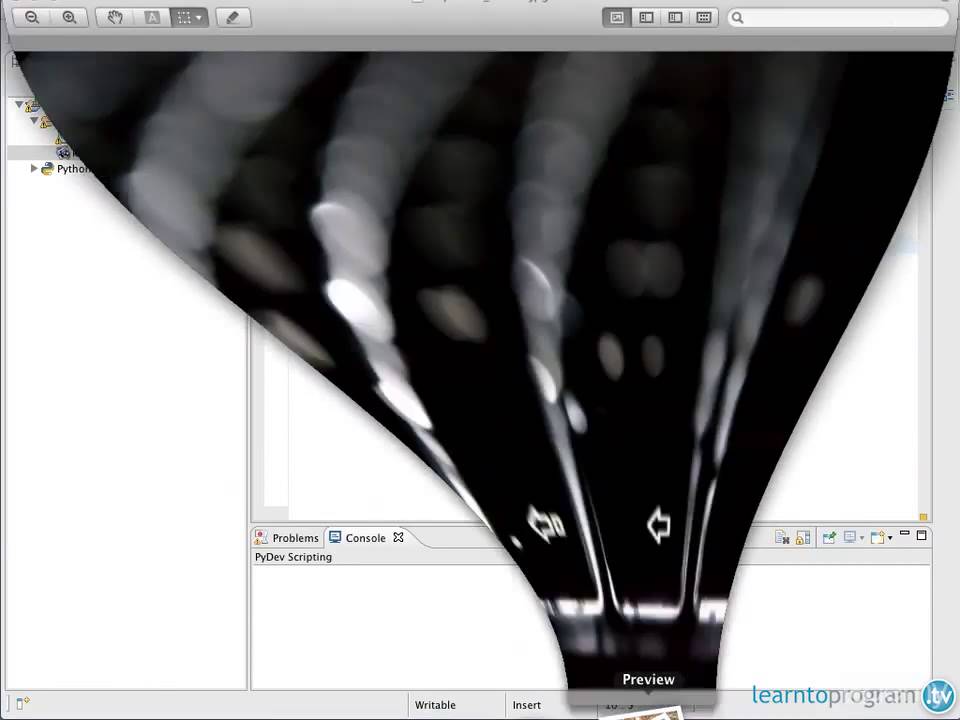The image size is (960, 720).
Task: Open the Display Selected Console dropdown arrow
Action: tap(862, 538)
